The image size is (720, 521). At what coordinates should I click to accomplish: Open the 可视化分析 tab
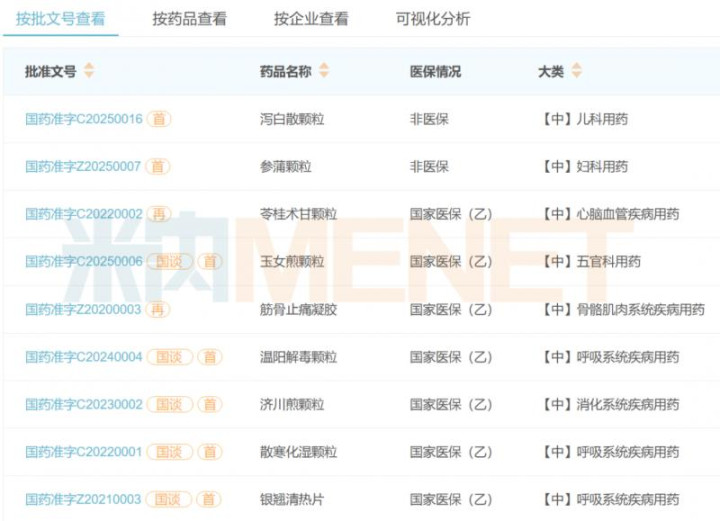(433, 19)
